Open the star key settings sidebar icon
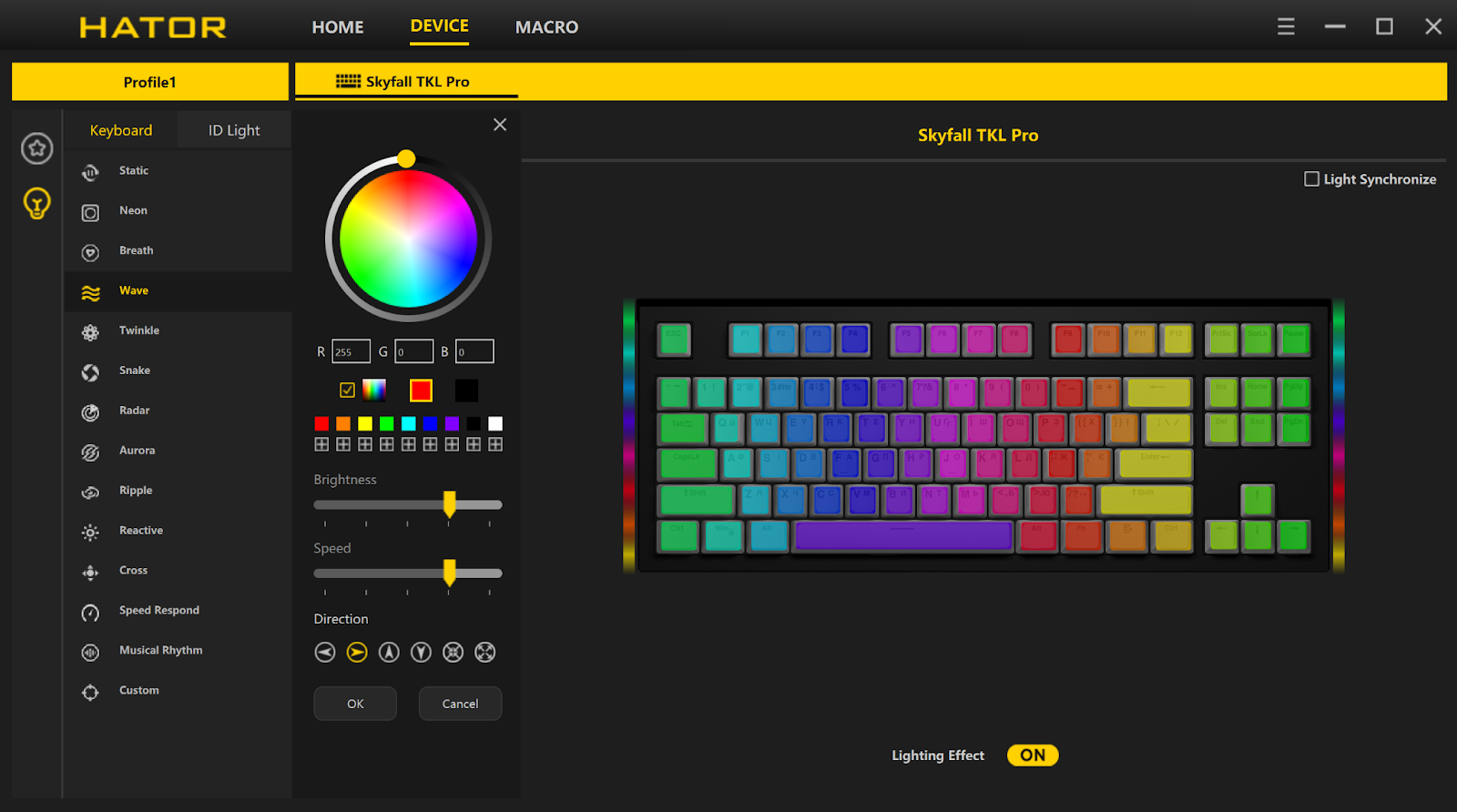The width and height of the screenshot is (1457, 812). [37, 148]
